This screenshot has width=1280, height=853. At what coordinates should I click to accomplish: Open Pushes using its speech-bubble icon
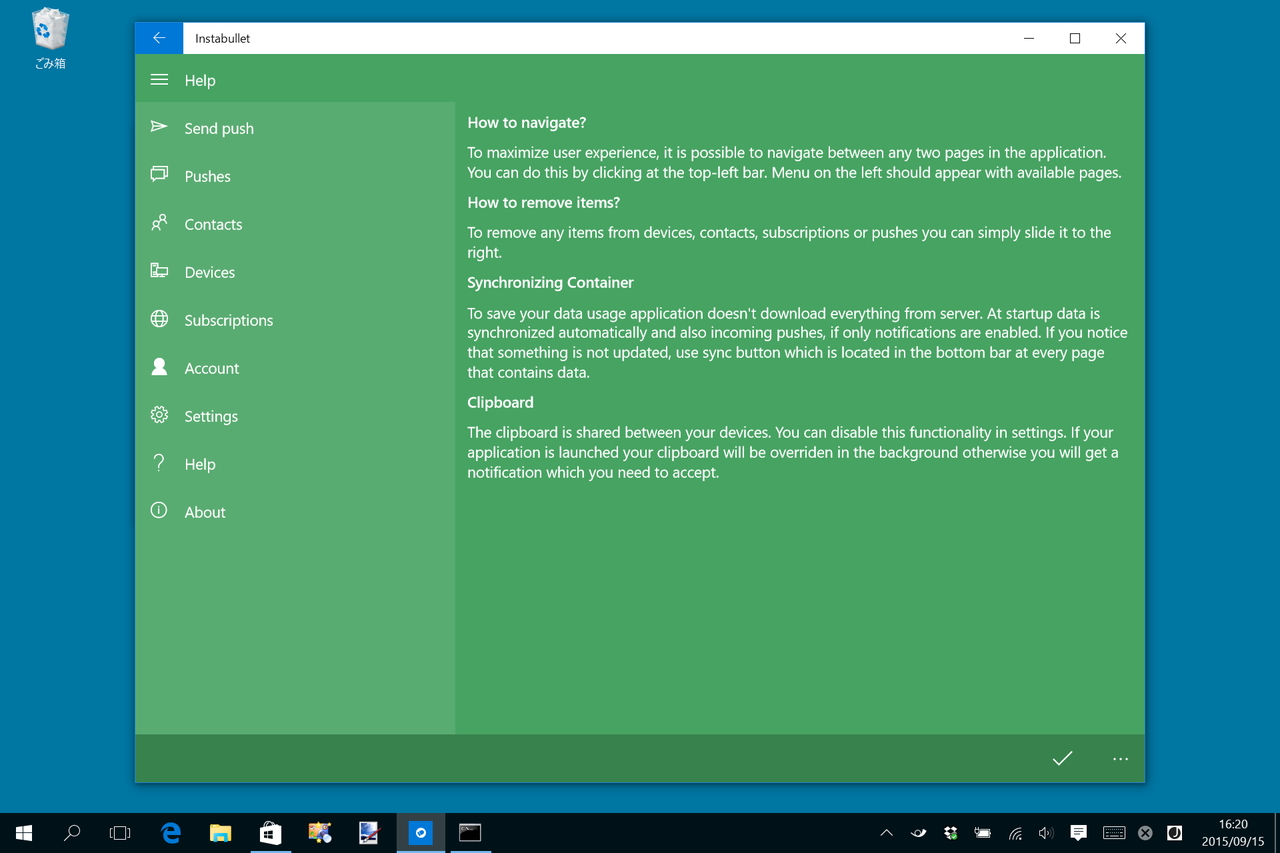[x=159, y=175]
